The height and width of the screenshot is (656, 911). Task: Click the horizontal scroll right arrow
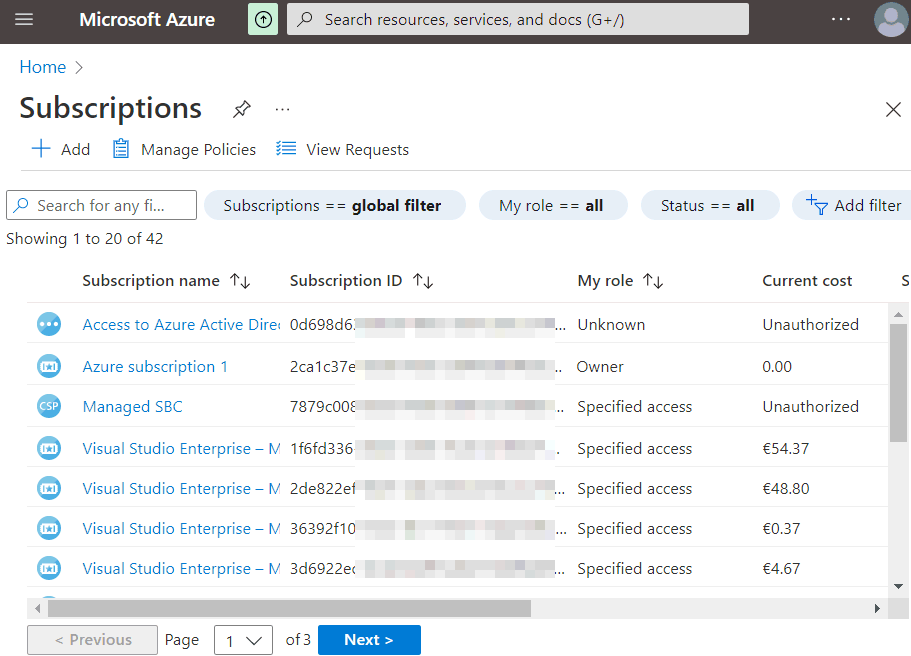[x=877, y=608]
